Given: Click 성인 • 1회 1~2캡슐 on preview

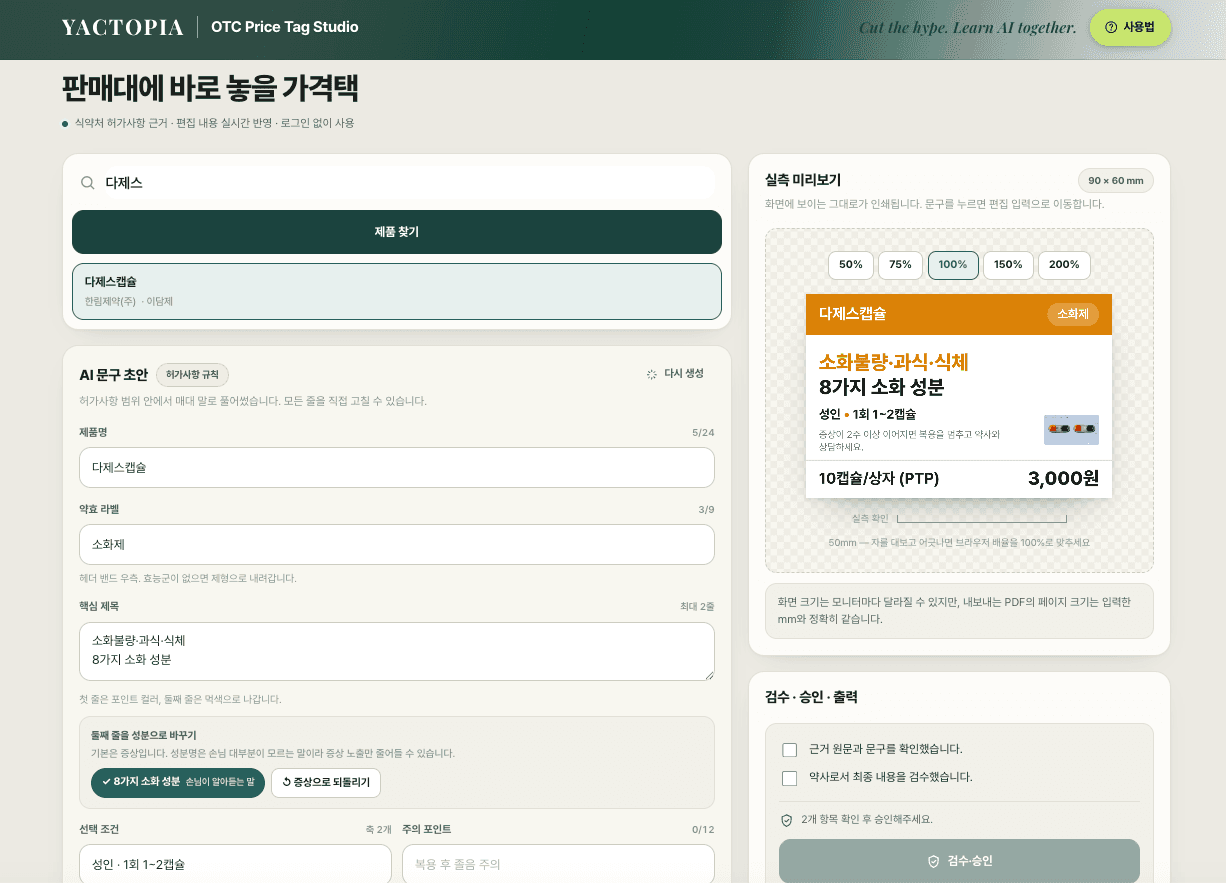Looking at the screenshot, I should [x=867, y=414].
